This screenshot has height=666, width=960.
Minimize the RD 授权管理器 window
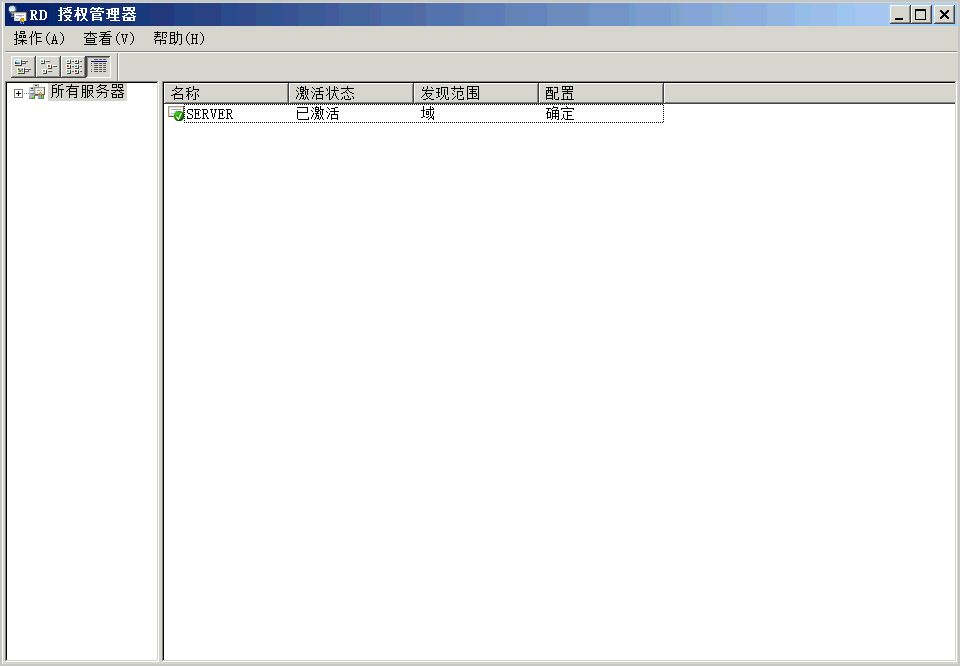tap(899, 14)
